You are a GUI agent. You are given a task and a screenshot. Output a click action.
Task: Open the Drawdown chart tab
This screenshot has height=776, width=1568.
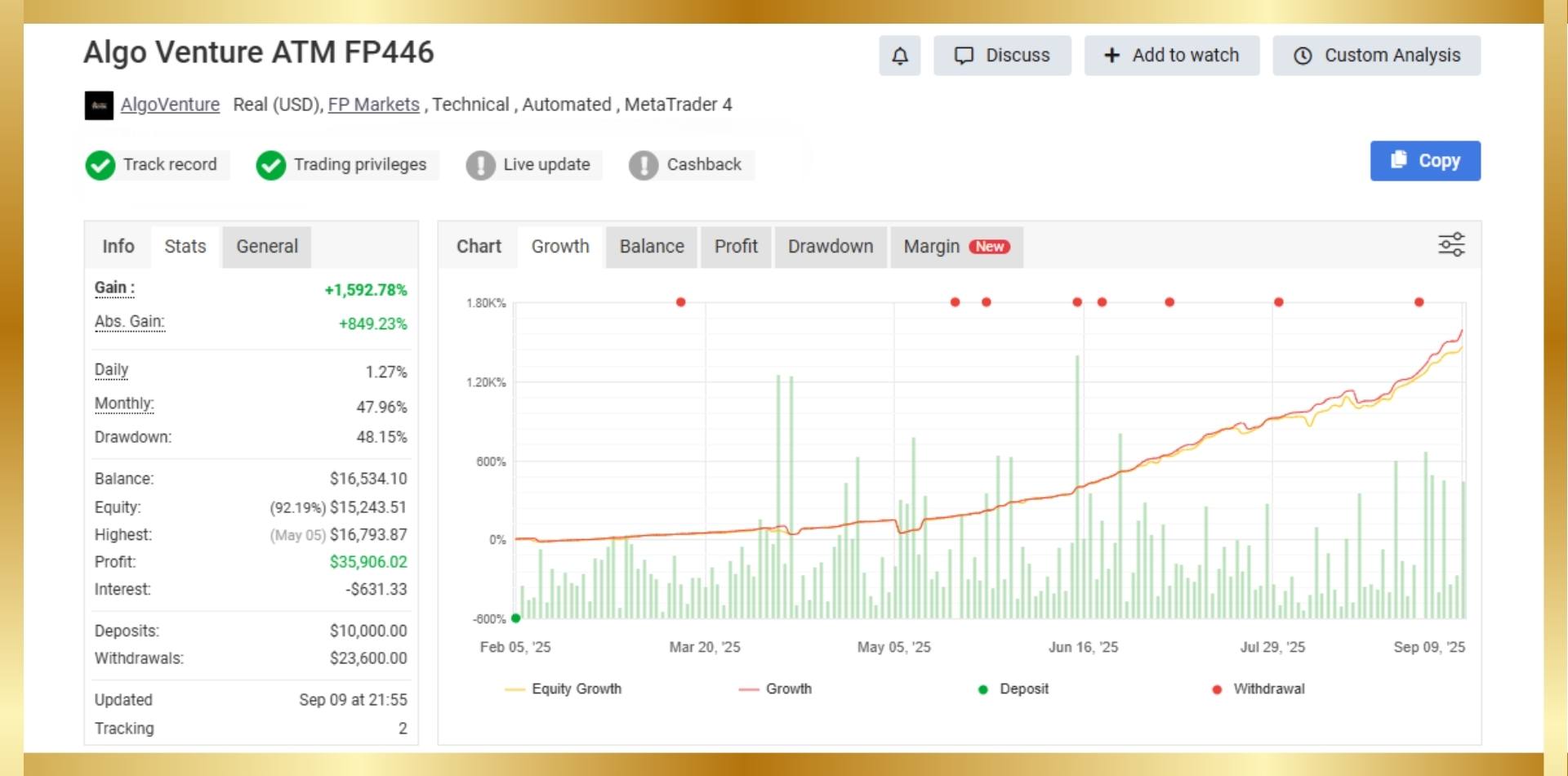click(x=830, y=247)
